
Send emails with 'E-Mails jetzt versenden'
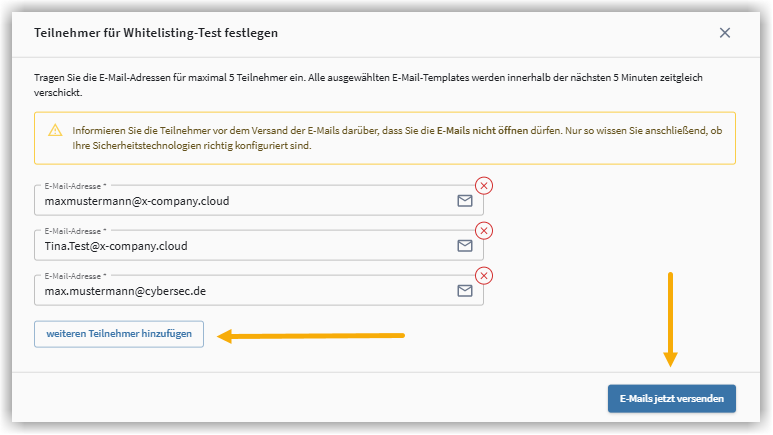pos(671,399)
